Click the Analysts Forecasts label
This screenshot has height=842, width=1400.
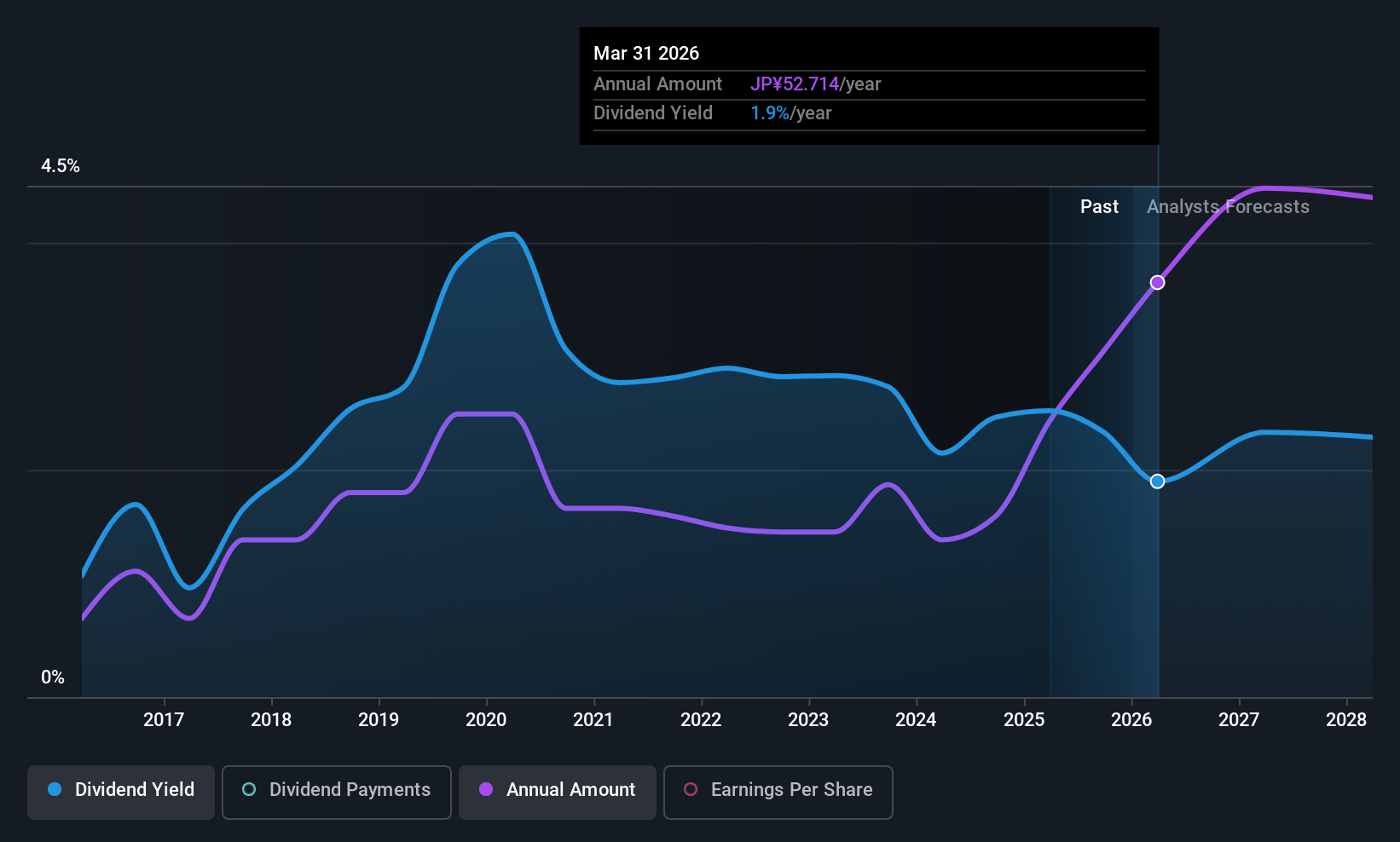[1228, 207]
